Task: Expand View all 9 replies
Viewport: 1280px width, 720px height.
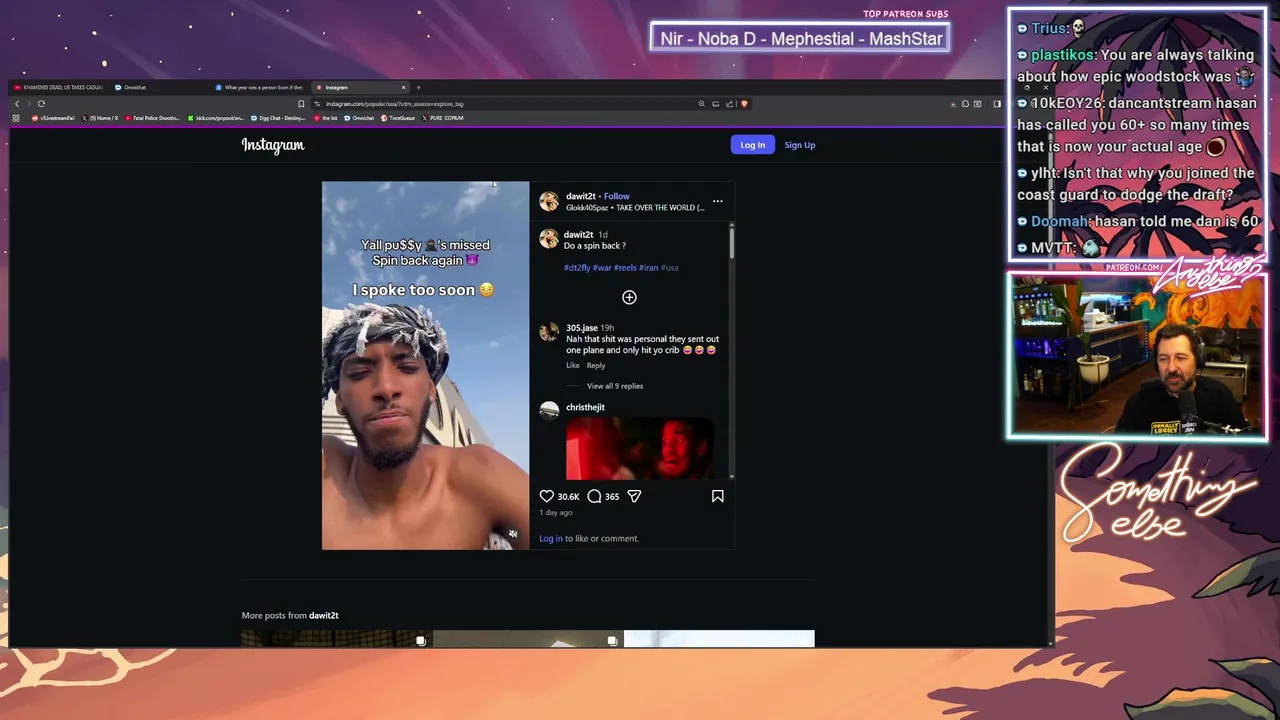Action: coord(615,386)
